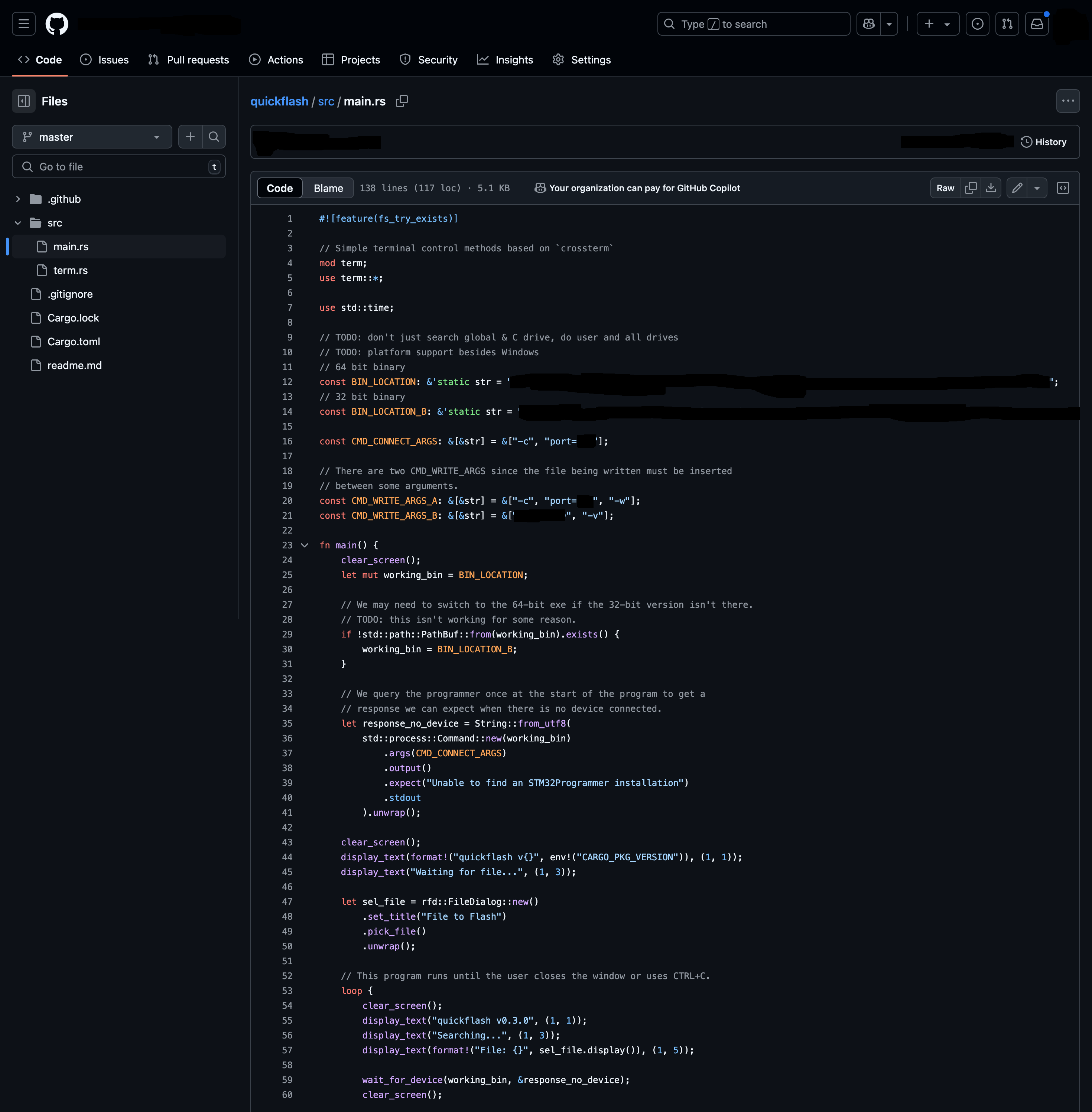Click line number 1
This screenshot has width=1092, height=1112.
pyautogui.click(x=290, y=218)
